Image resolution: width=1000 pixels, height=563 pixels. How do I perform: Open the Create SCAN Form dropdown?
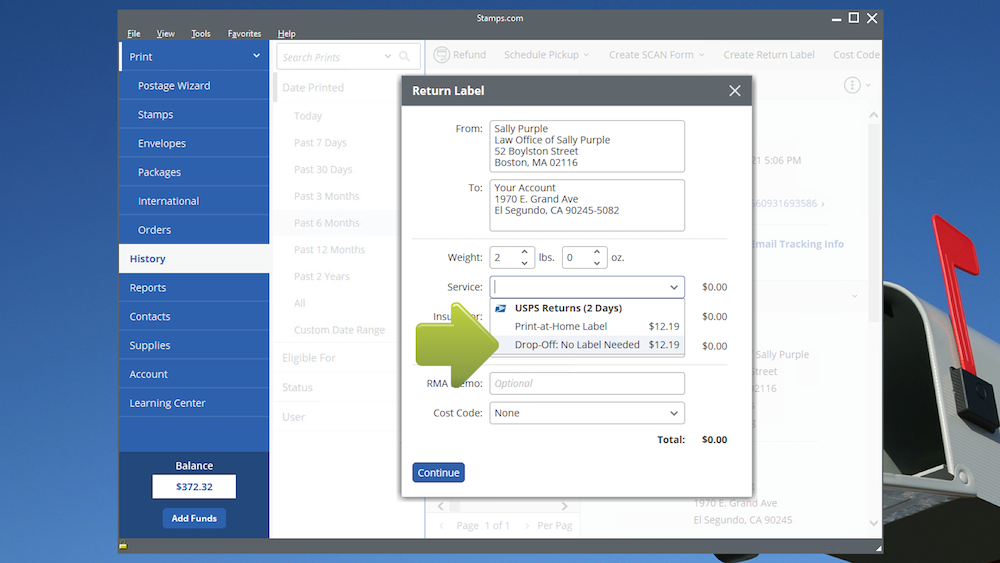[656, 55]
